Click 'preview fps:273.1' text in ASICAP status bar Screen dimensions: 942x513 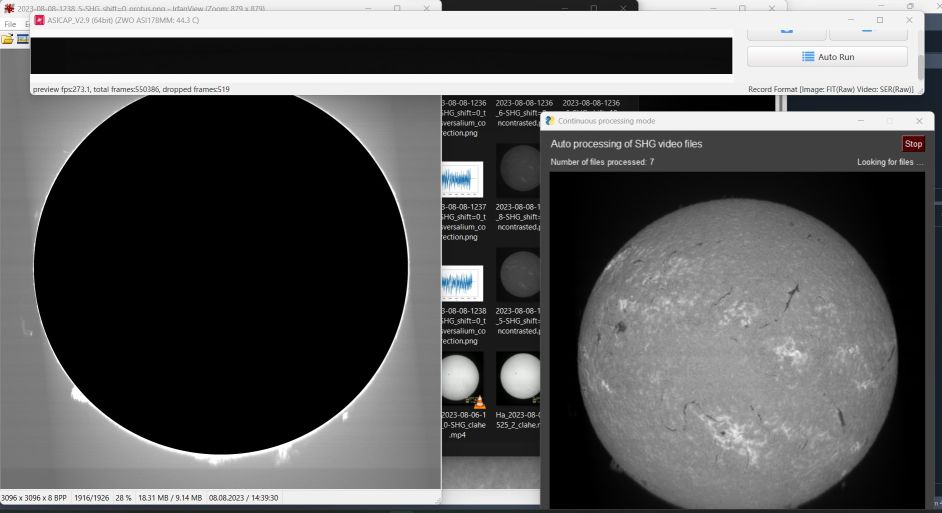(62, 89)
